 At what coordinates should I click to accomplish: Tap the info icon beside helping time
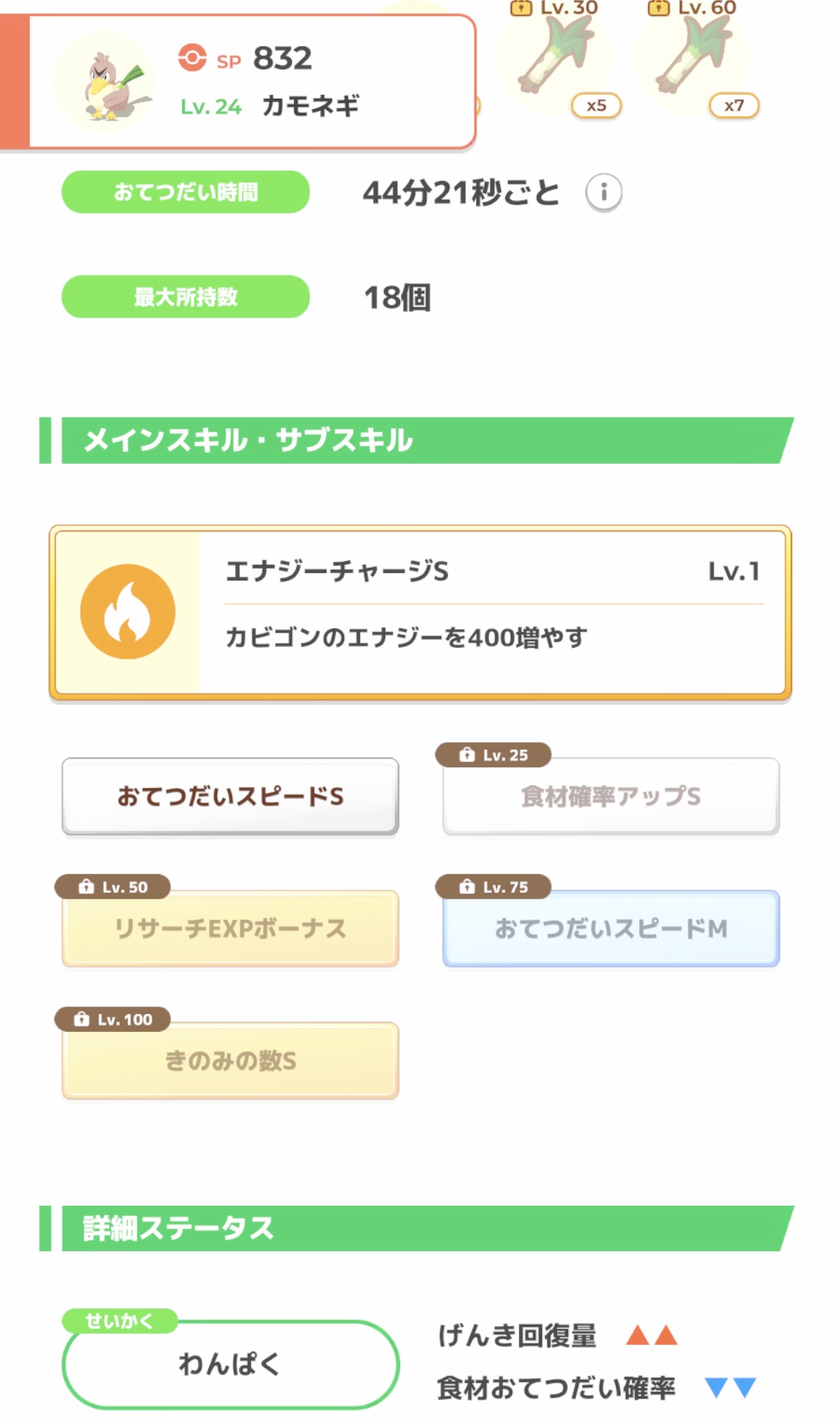point(603,193)
